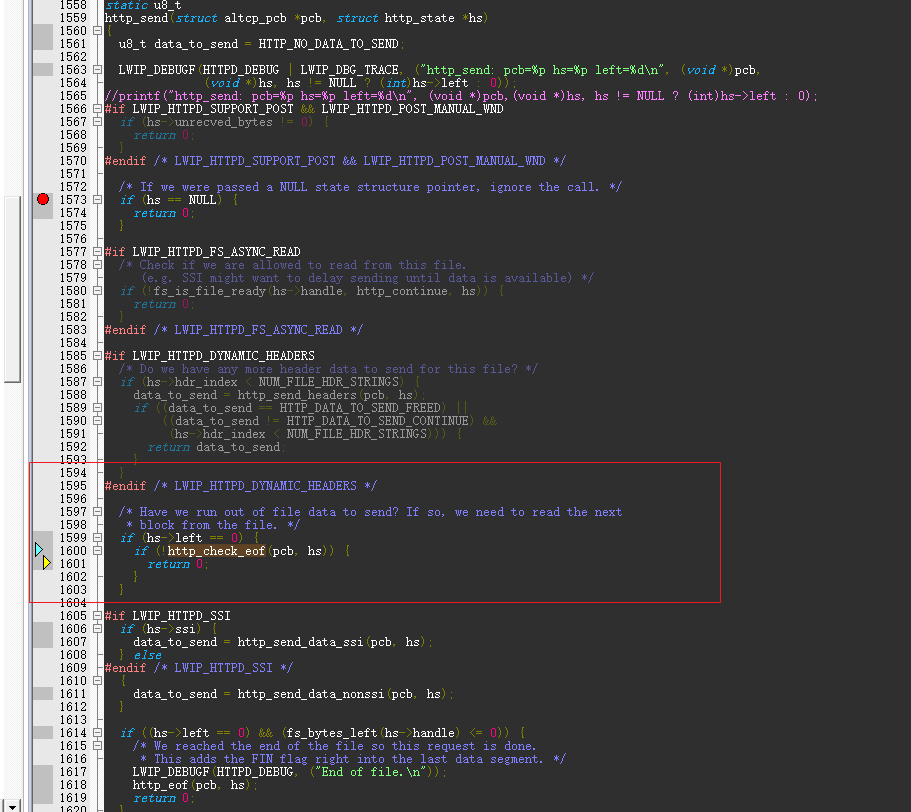This screenshot has width=911, height=812.
Task: Fold the if block at line 1614
Action: coord(97,733)
